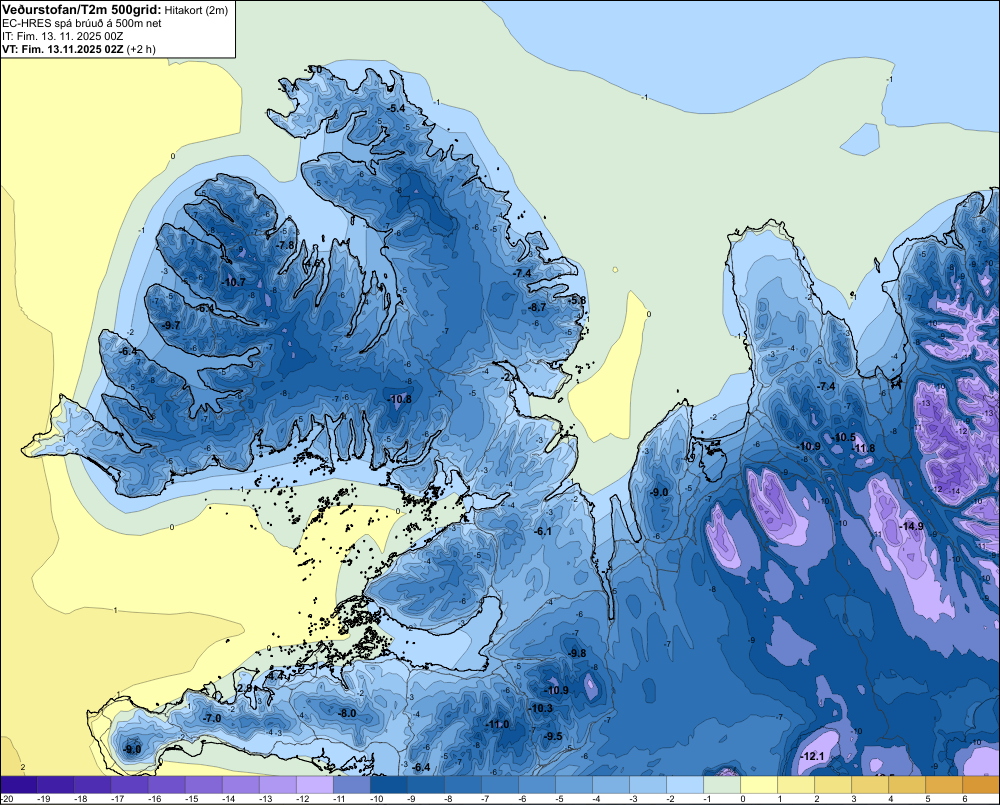Click the '-10.7' temperature label on the map
1000x805 pixels.
tap(233, 282)
